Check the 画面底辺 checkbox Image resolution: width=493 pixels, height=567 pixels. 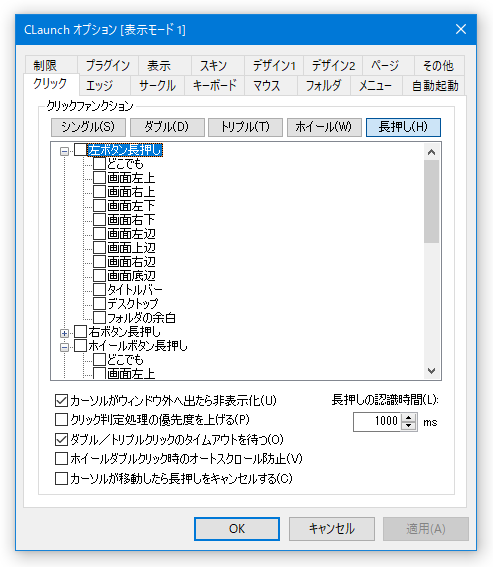[x=99, y=276]
